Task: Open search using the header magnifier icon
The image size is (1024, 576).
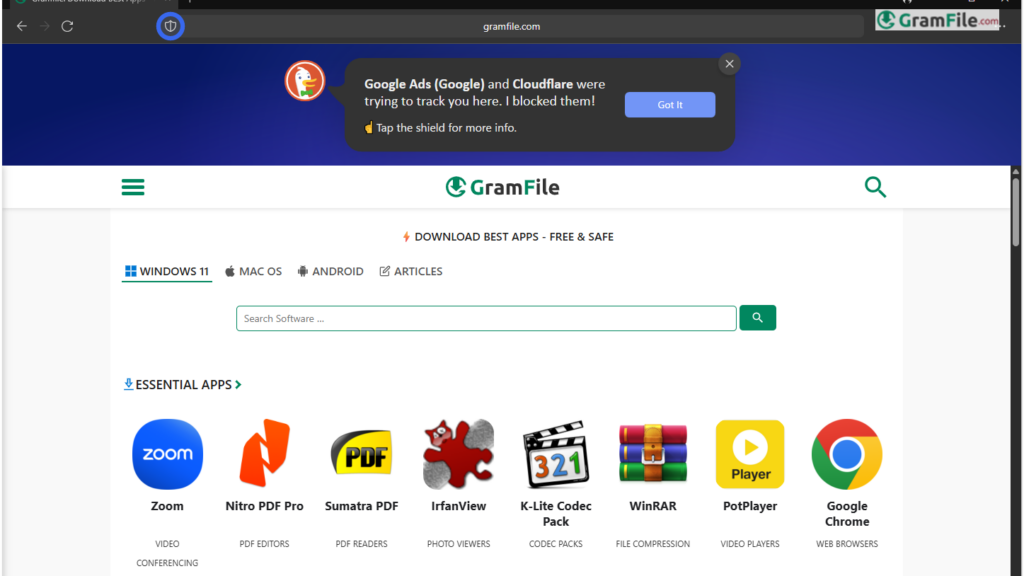Action: coord(875,187)
